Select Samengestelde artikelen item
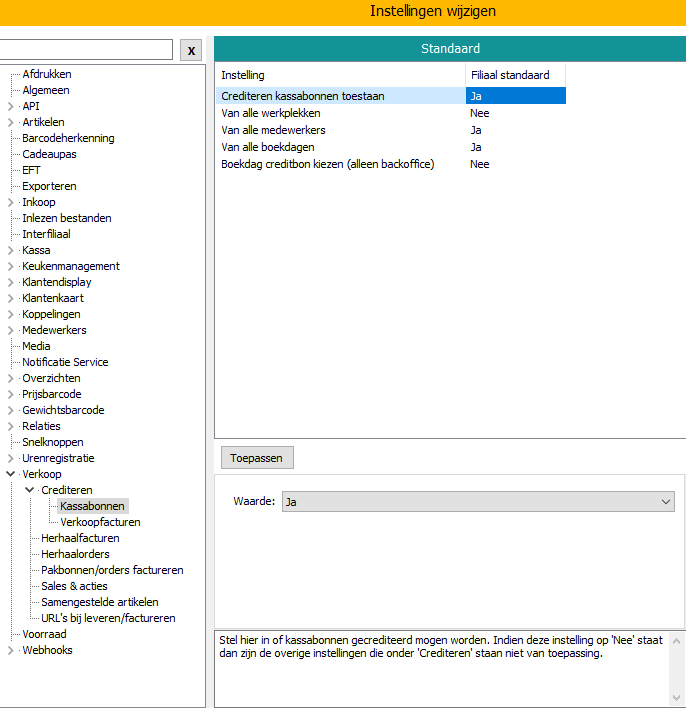The height and width of the screenshot is (713, 686). pyautogui.click(x=100, y=602)
